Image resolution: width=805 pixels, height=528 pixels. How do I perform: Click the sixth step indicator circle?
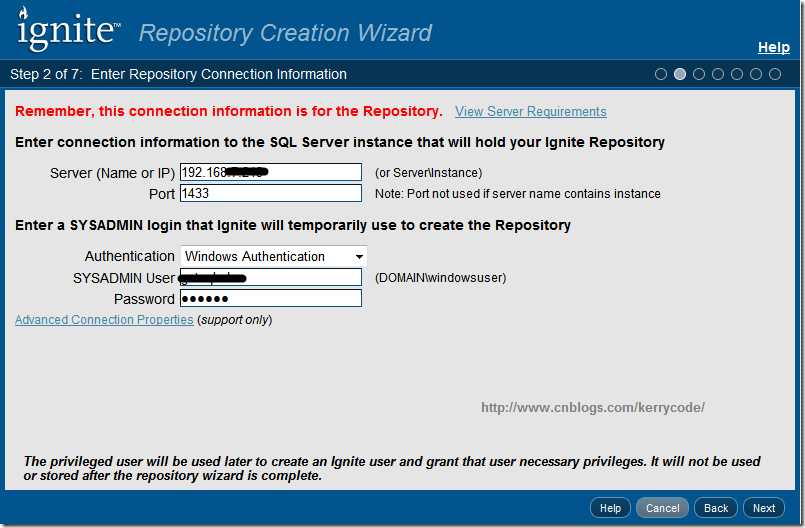click(756, 74)
